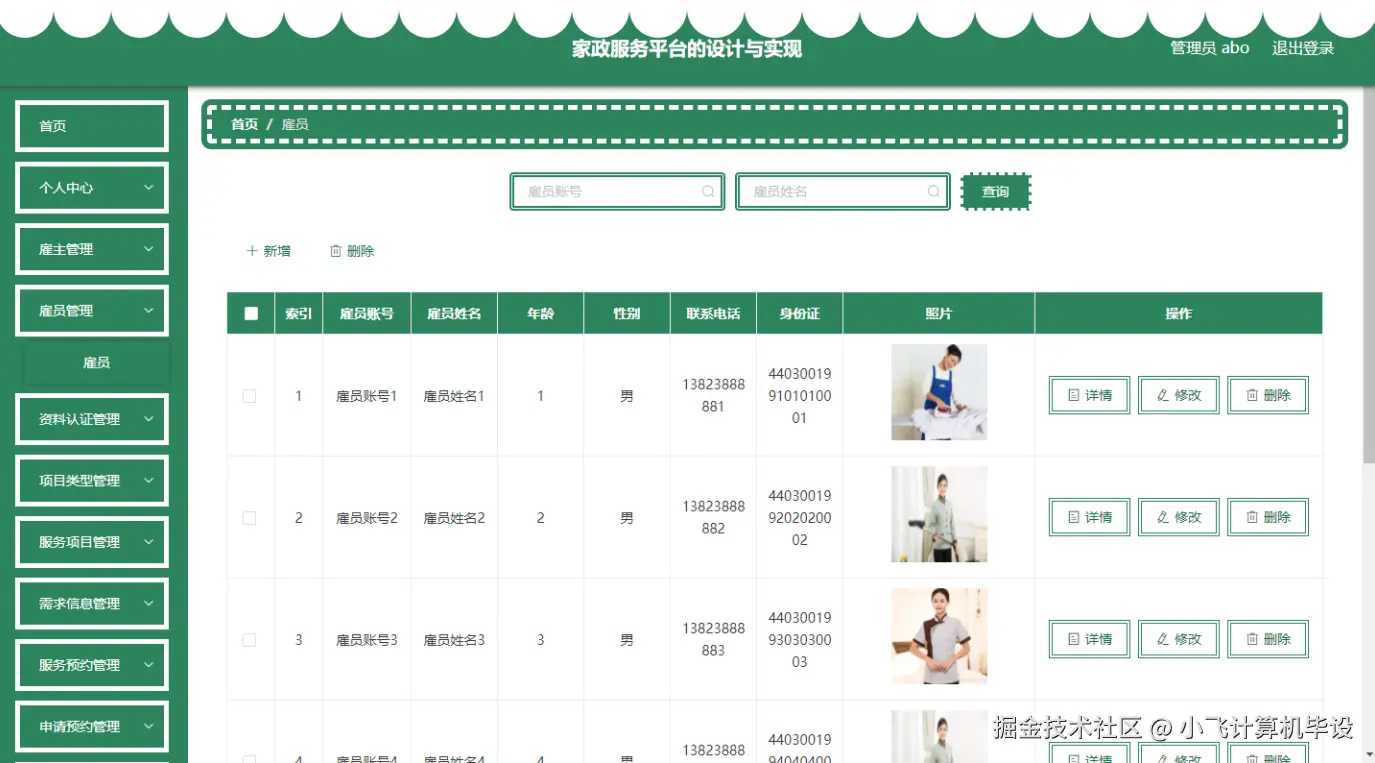
Task: Click the trash icon next to 删除
Action: pyautogui.click(x=336, y=250)
